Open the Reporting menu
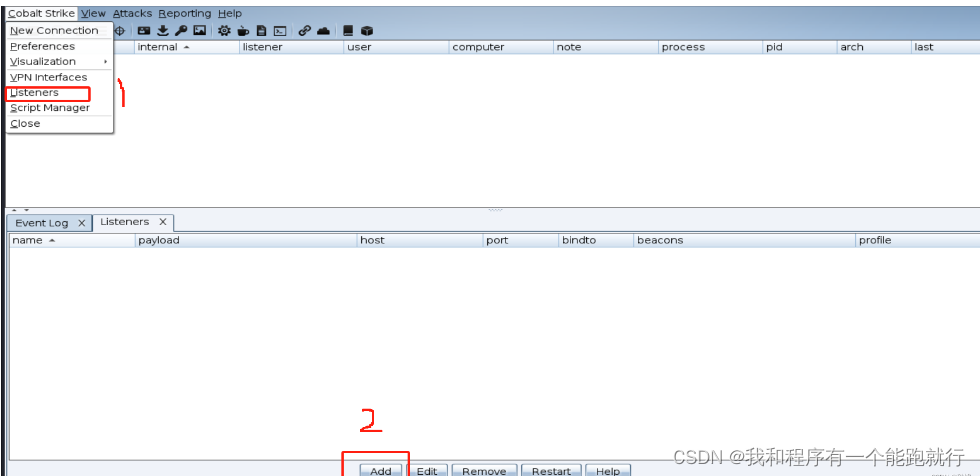This screenshot has width=980, height=476. pos(184,13)
